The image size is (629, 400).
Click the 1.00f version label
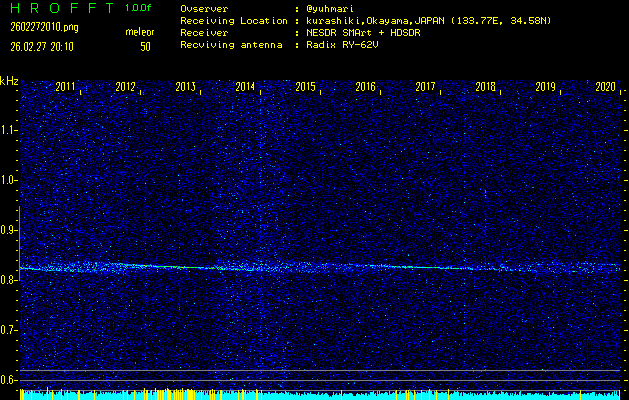pos(139,7)
